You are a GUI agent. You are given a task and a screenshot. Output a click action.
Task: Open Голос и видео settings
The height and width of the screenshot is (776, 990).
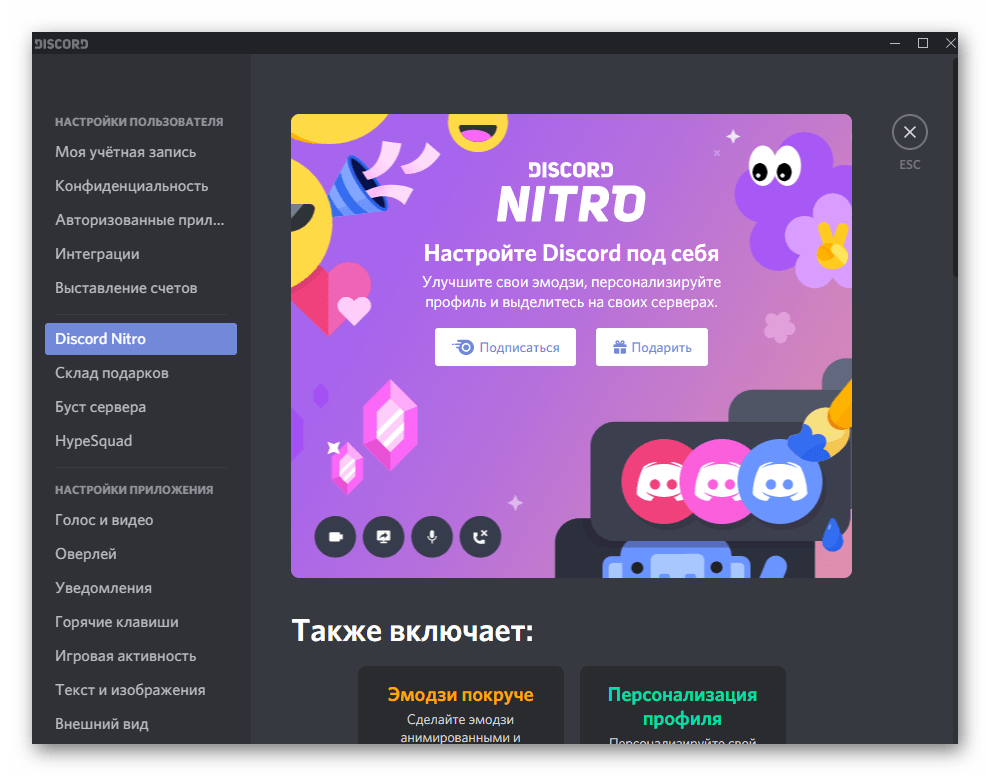click(104, 520)
